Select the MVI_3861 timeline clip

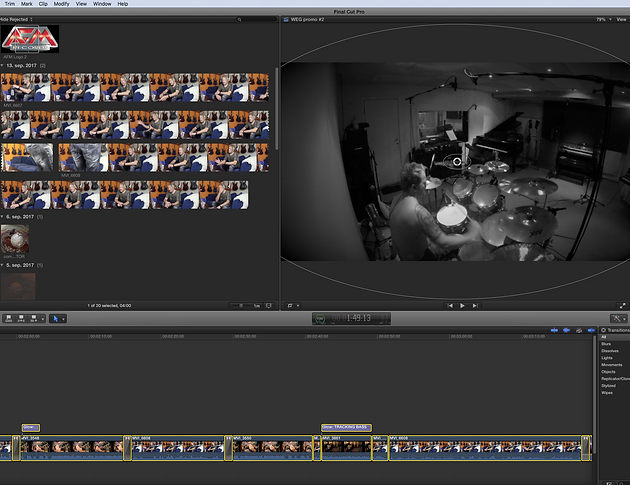(346, 448)
